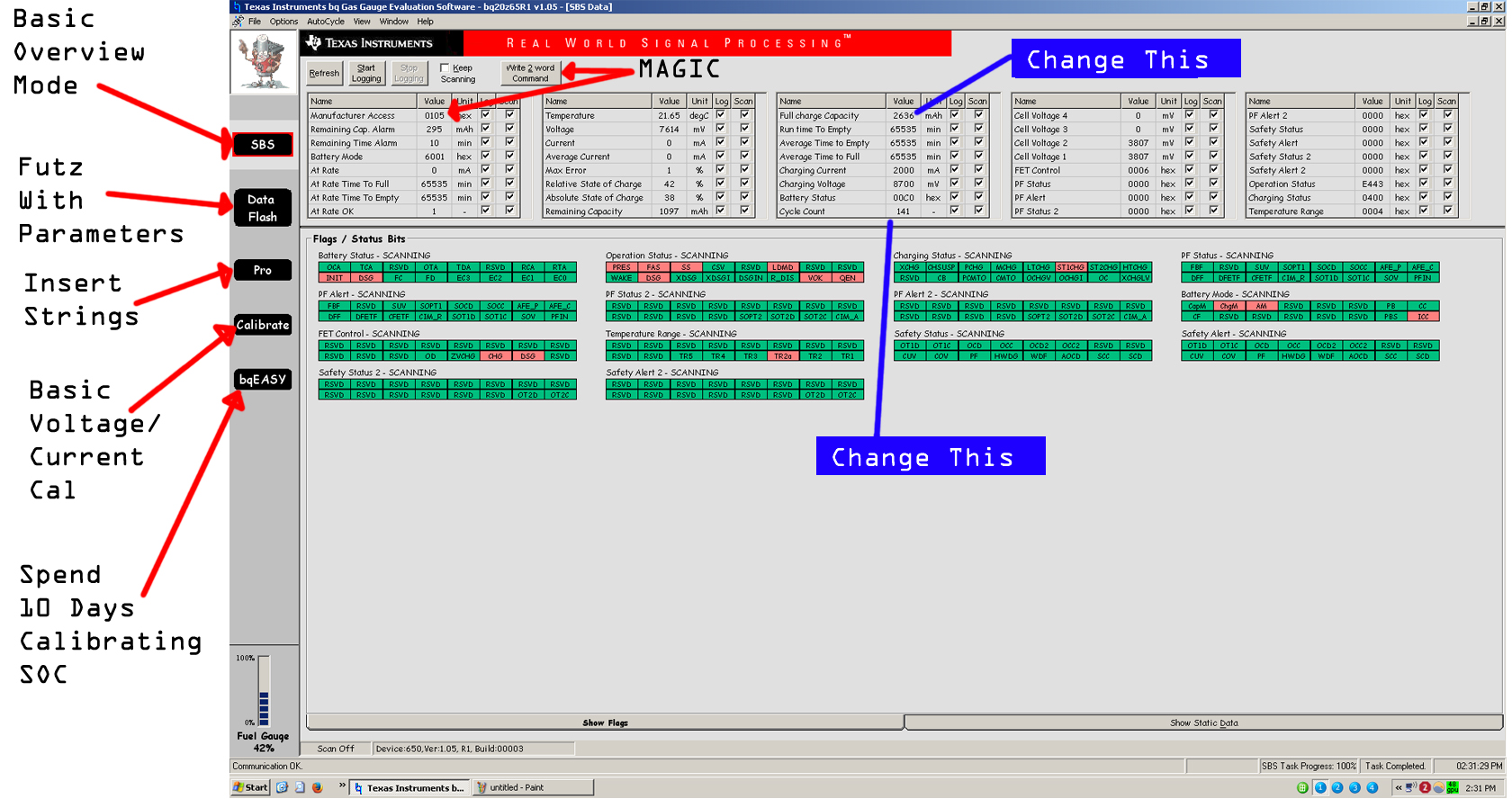This screenshot has width=1512, height=799.
Task: Toggle Log checkbox for Temperature
Action: pos(721,114)
